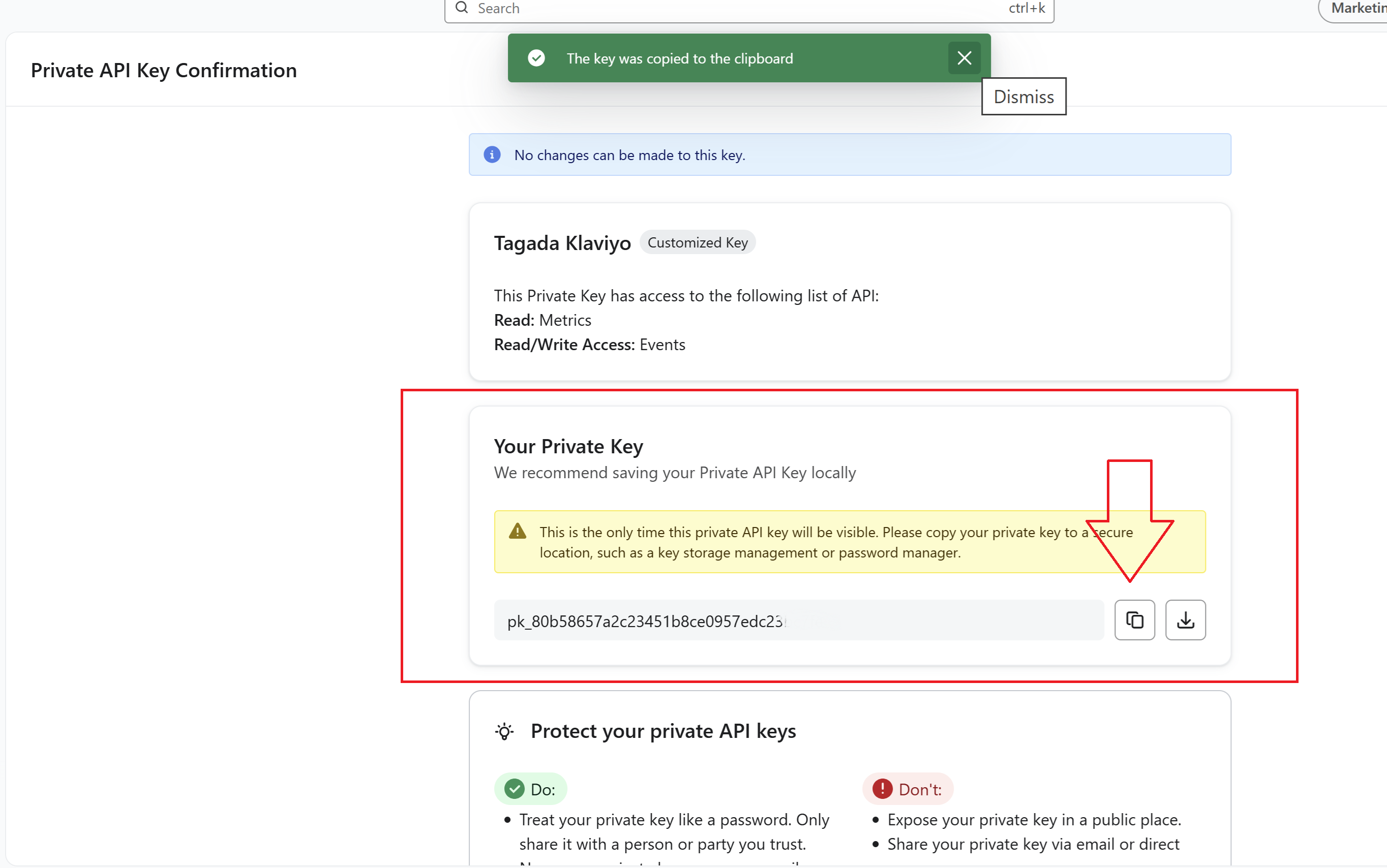The width and height of the screenshot is (1387, 868).
Task: Click the search magnifier icon
Action: 462,8
